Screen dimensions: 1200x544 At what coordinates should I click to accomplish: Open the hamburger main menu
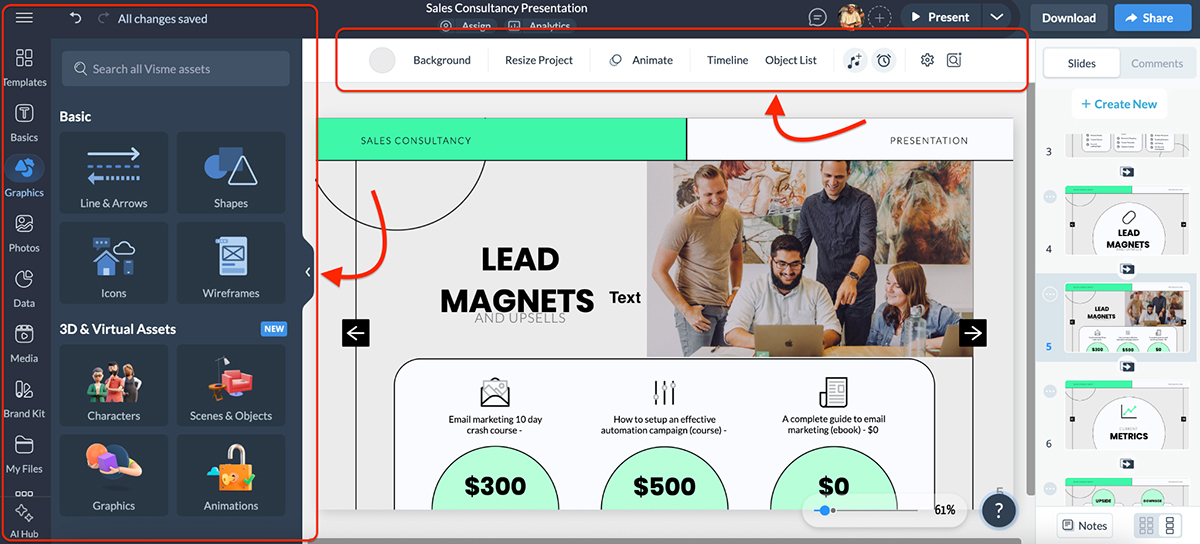(24, 18)
